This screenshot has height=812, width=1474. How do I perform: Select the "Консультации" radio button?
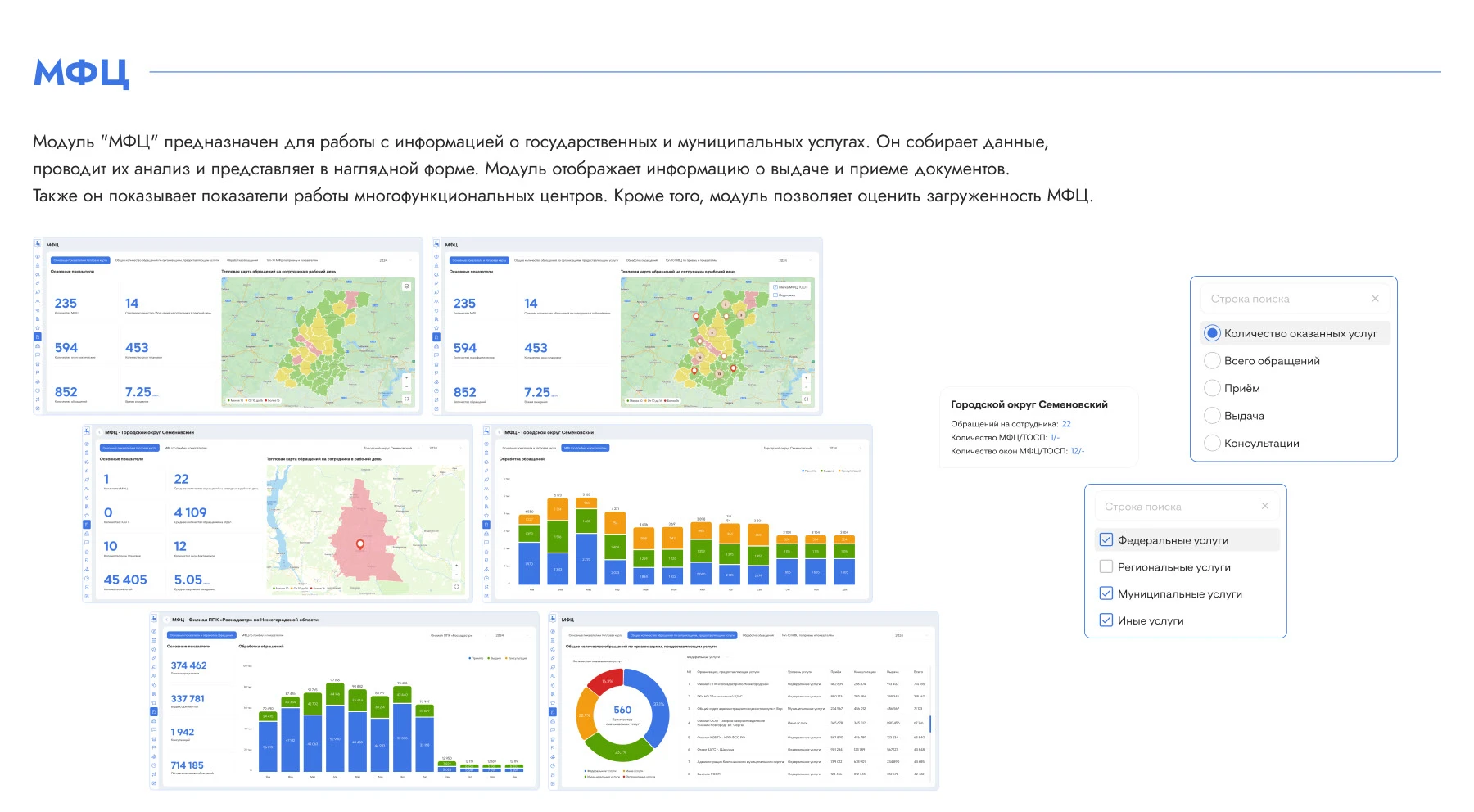coord(1212,443)
